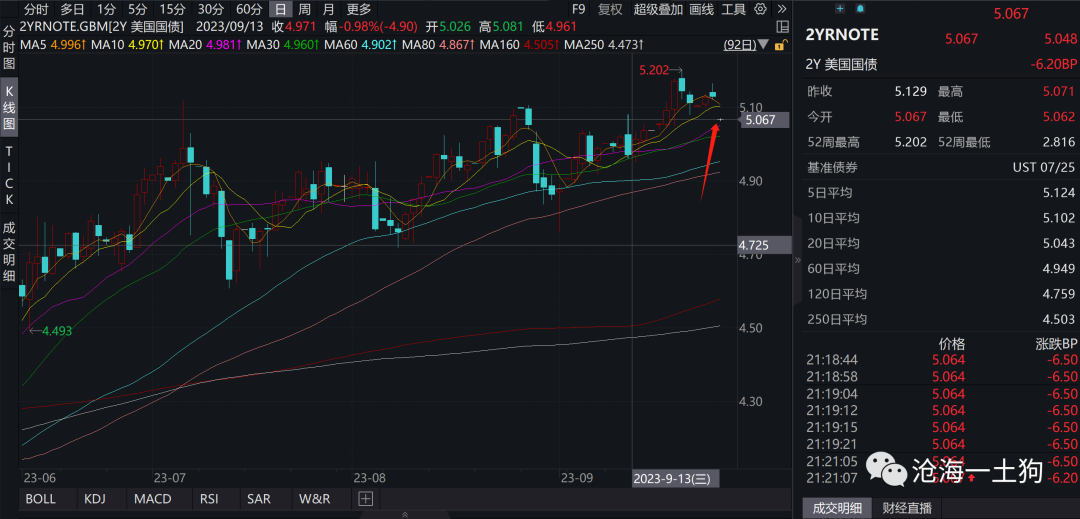Viewport: 1080px width, 519px height.
Task: Open the 画线 drawing tools
Action: (702, 9)
